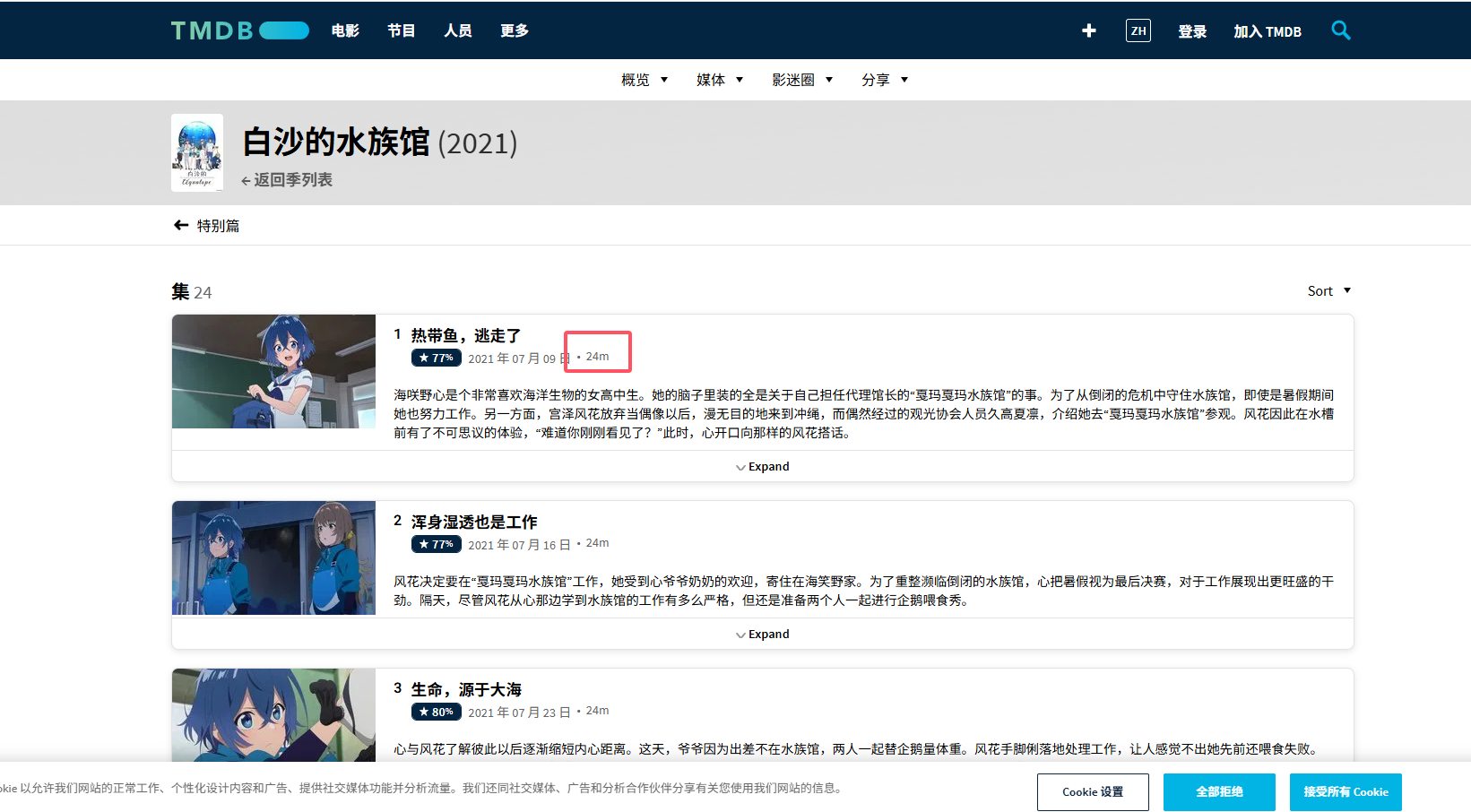Click the 登录 link
The image size is (1471, 812).
1192,31
